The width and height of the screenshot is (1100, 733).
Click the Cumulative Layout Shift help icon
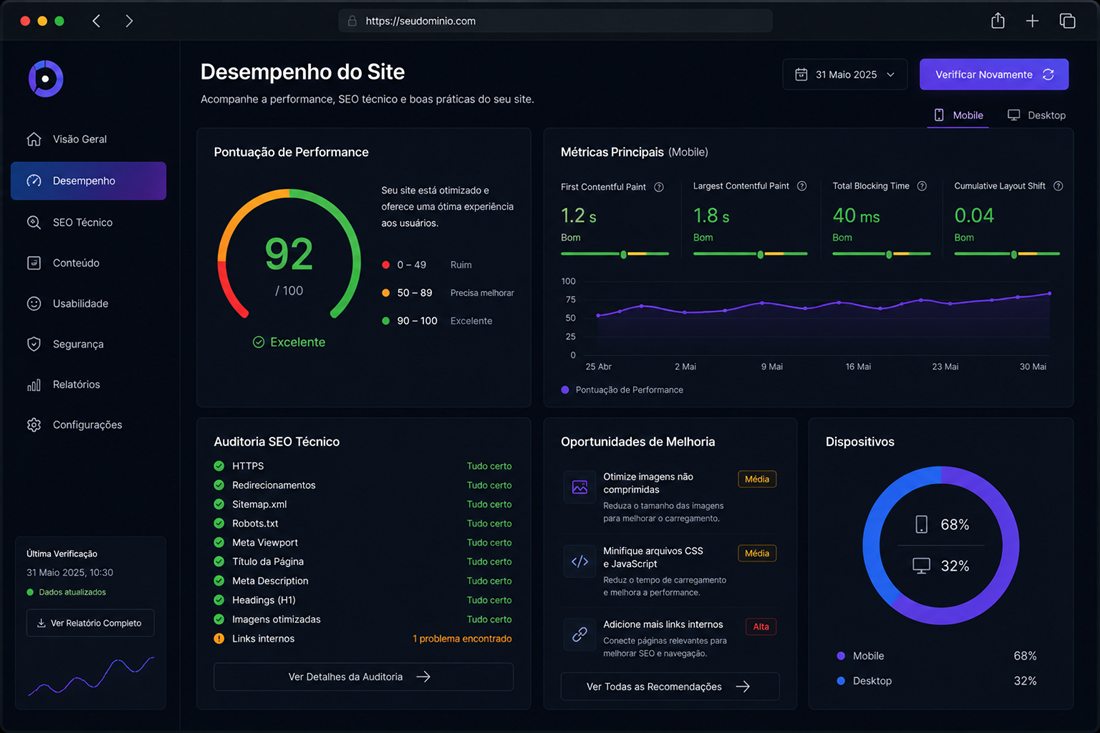1058,186
